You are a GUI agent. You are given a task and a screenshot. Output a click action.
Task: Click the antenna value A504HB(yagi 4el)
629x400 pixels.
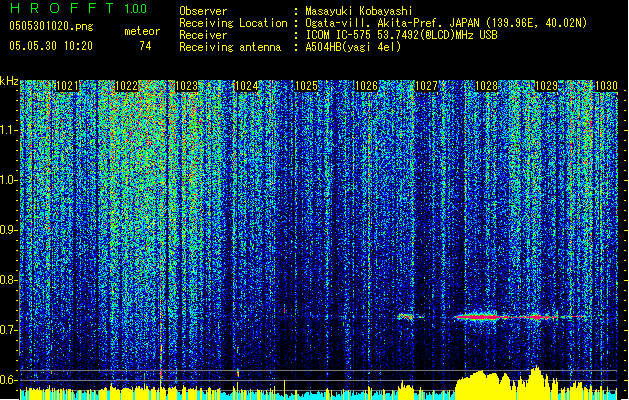coord(353,47)
